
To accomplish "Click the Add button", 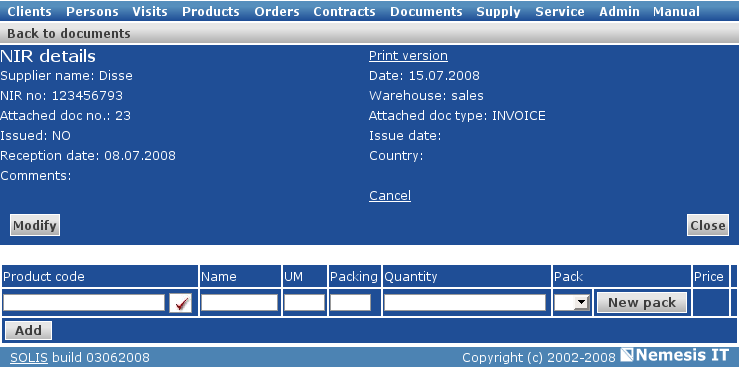I will point(28,331).
